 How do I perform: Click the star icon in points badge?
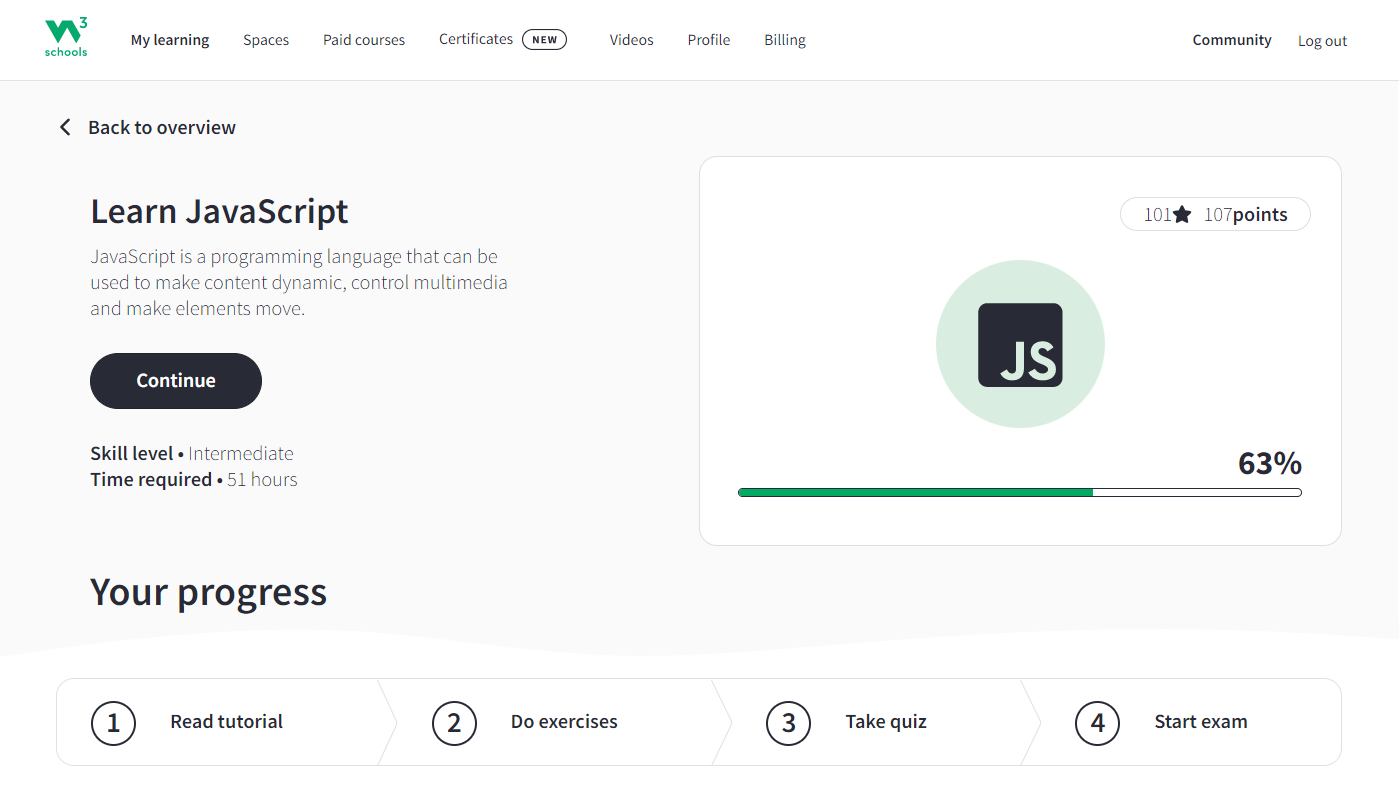tap(1182, 214)
